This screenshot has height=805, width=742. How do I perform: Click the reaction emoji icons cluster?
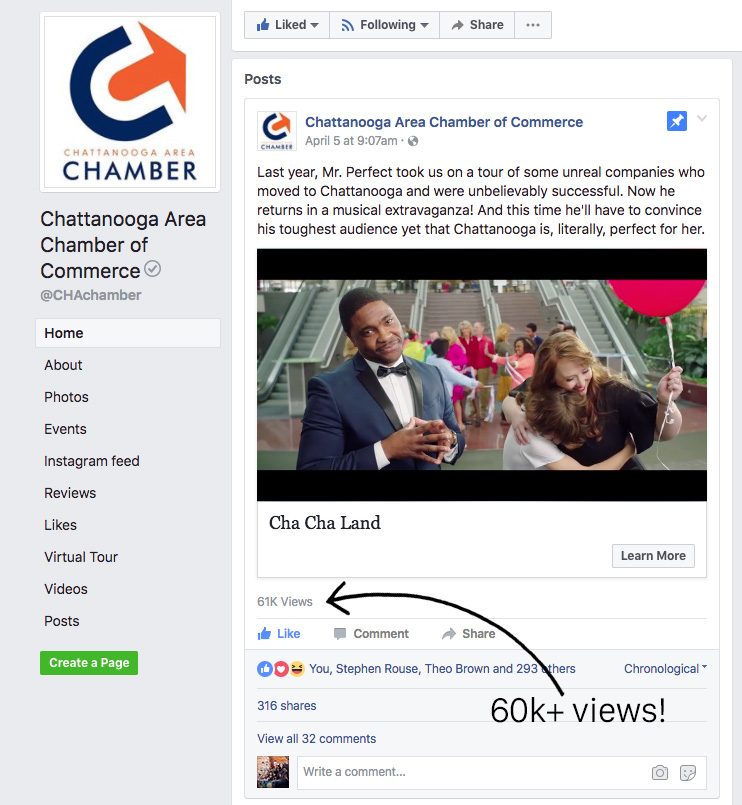point(280,669)
